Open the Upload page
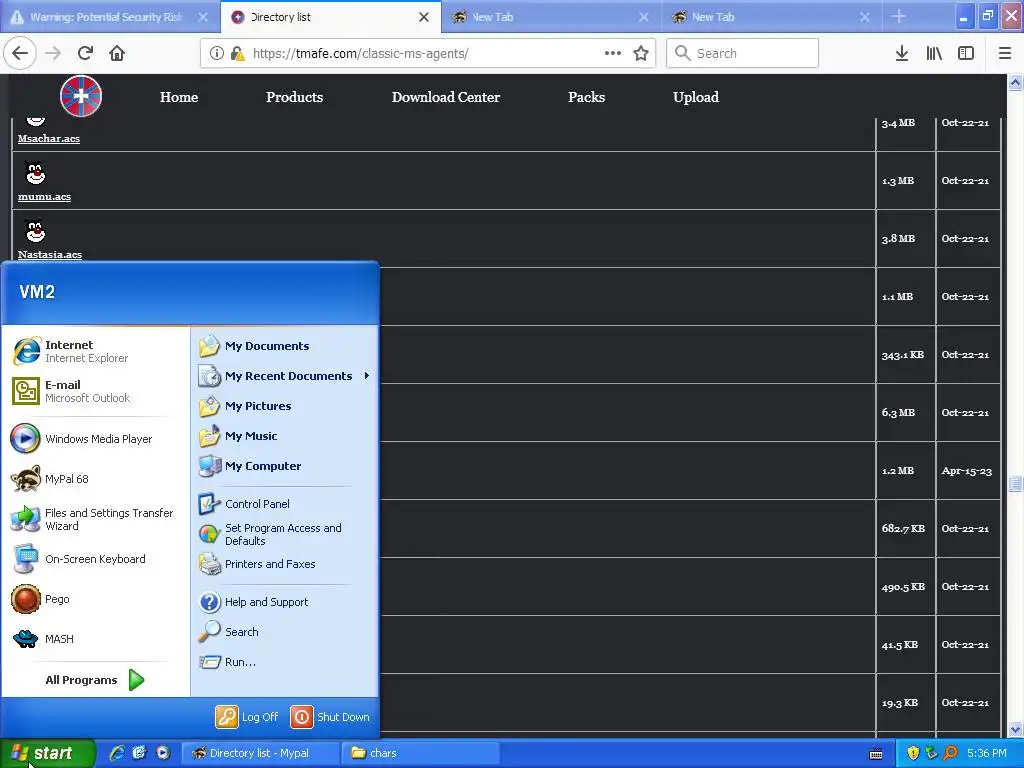1024x768 pixels. coord(696,97)
